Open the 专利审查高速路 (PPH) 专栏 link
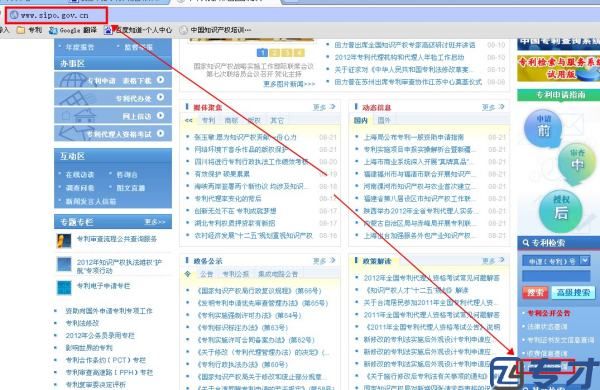The width and height of the screenshot is (600, 390). point(109,372)
